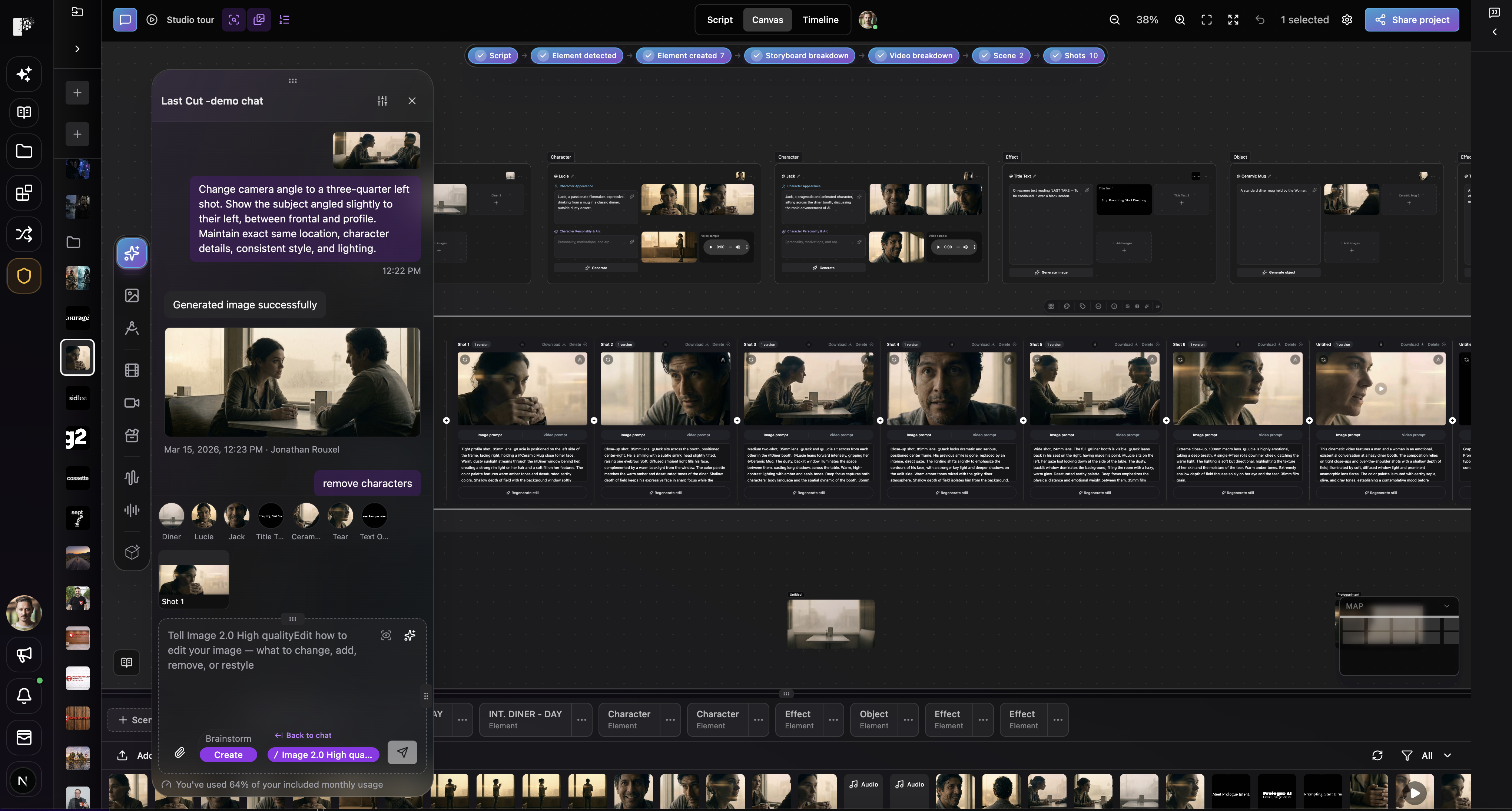
Task: Enter fullscreen canvas mode
Action: [1233, 19]
